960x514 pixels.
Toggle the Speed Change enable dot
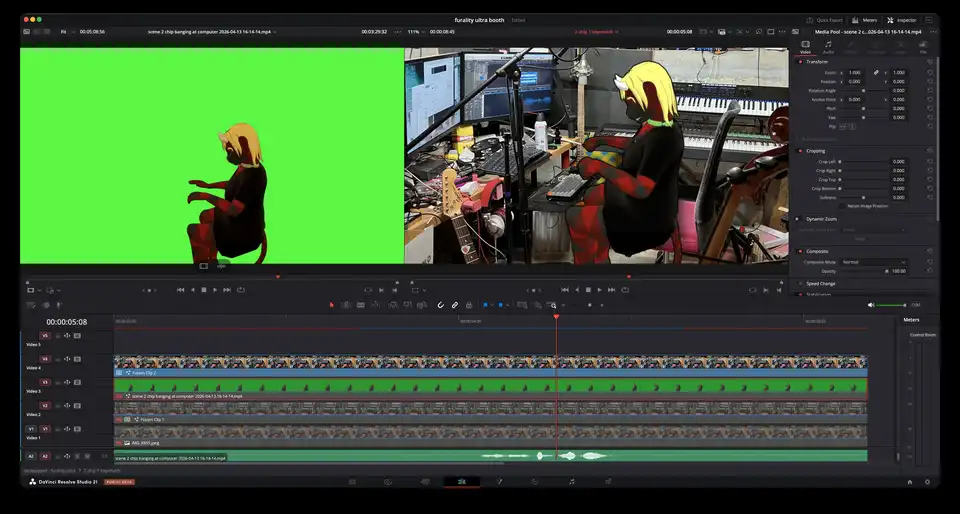click(800, 283)
